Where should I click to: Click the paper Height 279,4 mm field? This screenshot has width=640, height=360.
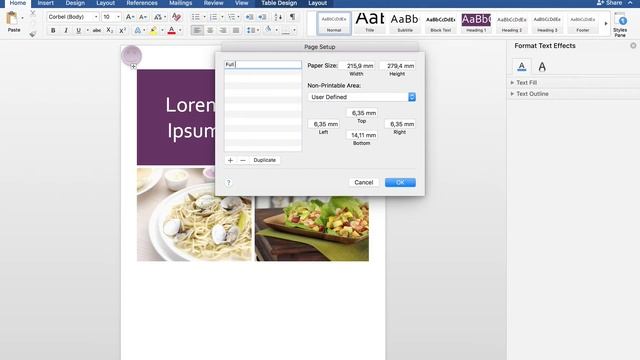click(x=398, y=66)
